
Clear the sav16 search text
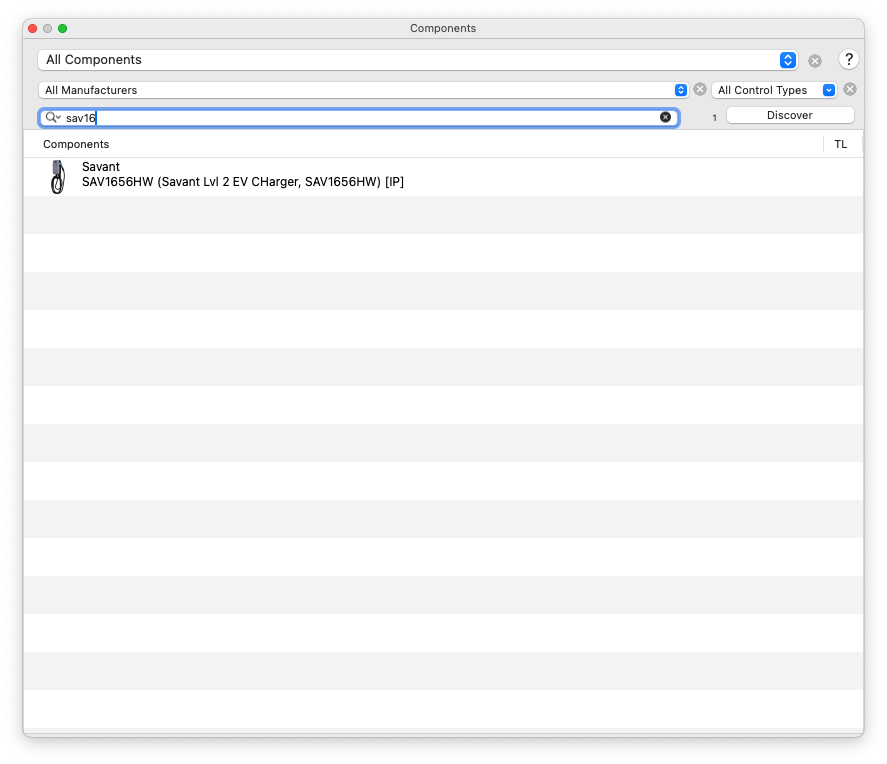(665, 117)
